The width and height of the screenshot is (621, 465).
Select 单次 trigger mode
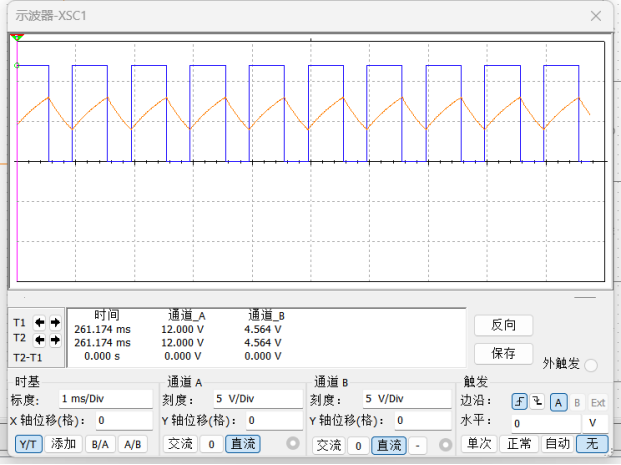(479, 444)
